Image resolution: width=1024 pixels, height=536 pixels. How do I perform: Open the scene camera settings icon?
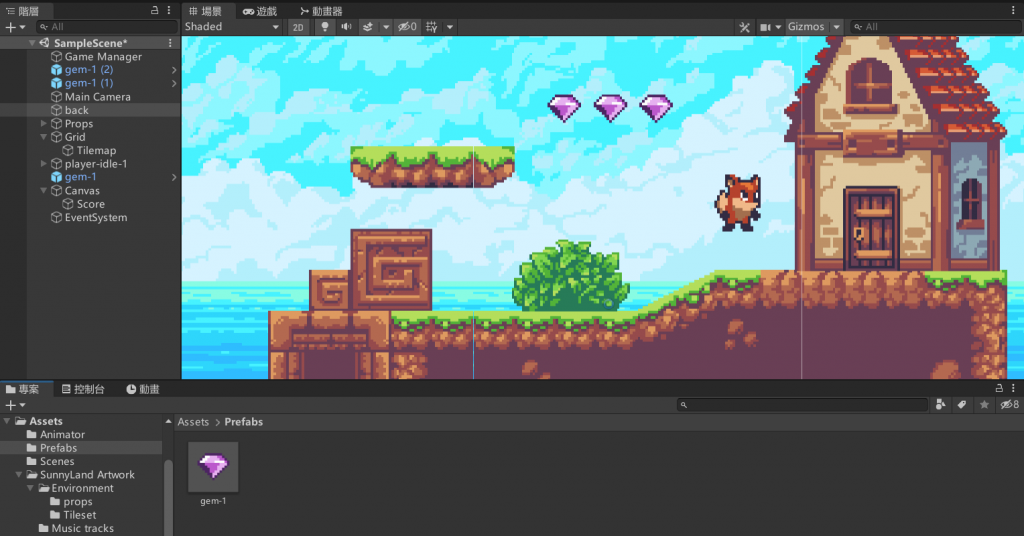[x=765, y=27]
